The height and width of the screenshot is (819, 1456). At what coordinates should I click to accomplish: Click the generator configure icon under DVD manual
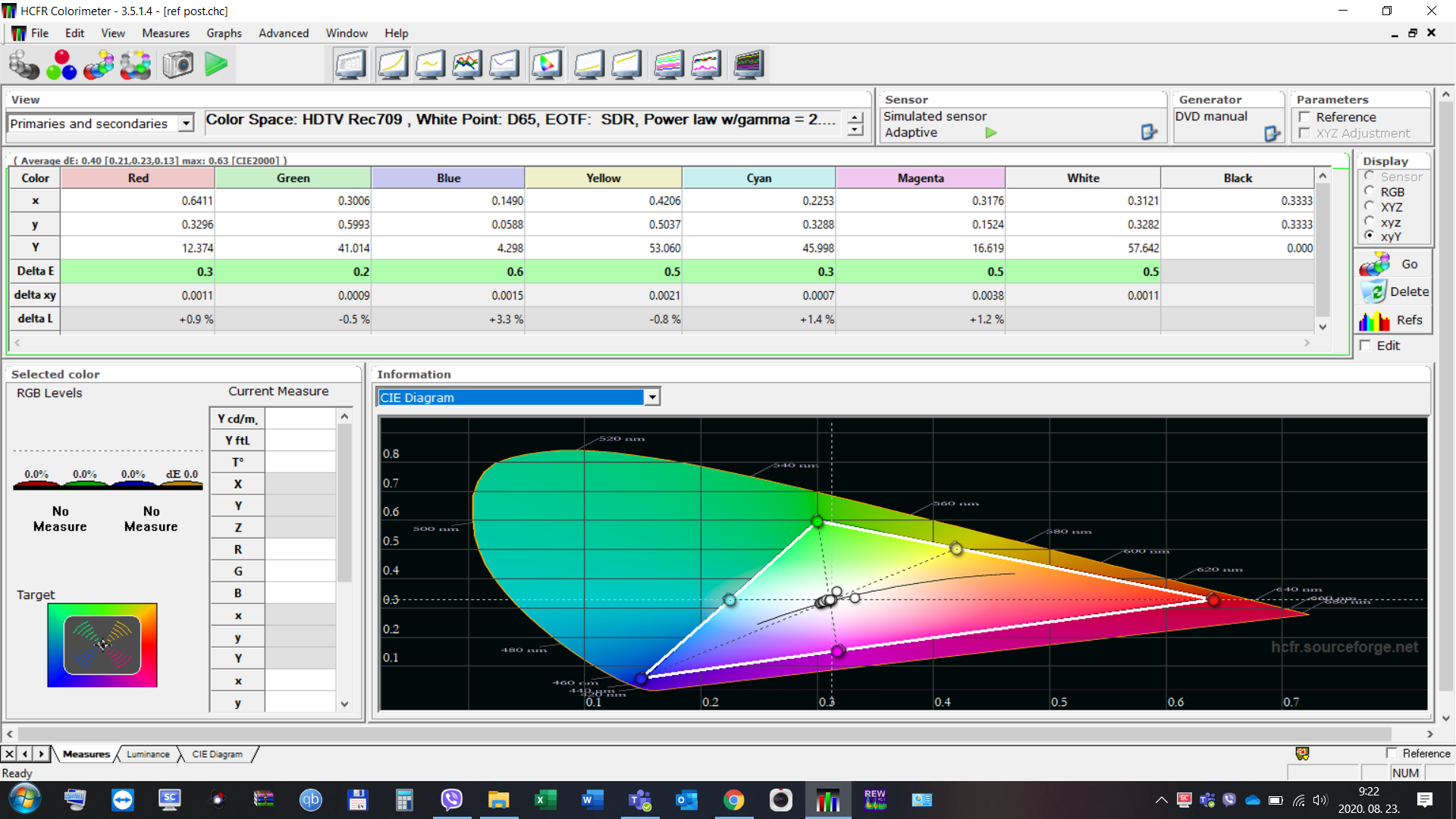(x=1272, y=133)
